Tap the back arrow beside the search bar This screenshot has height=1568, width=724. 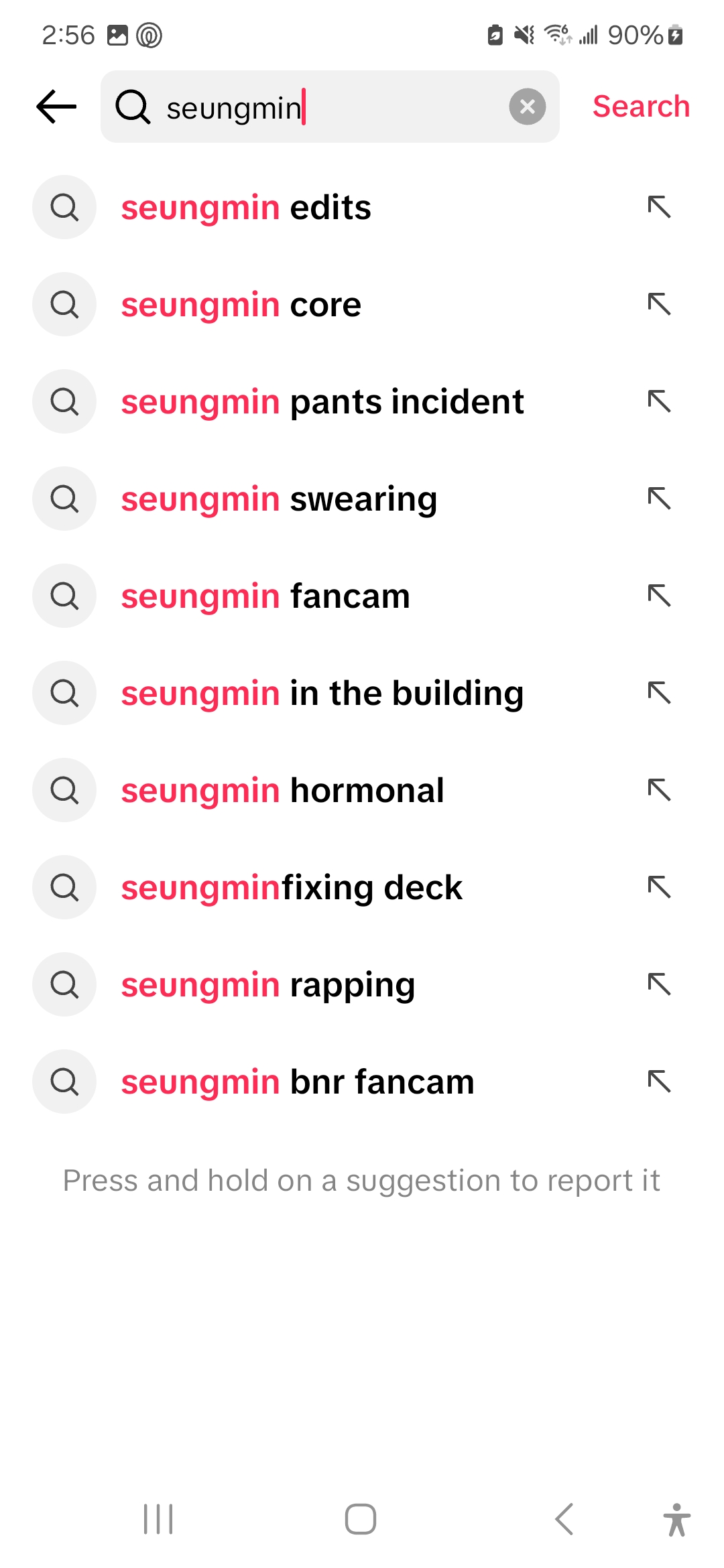(x=56, y=107)
